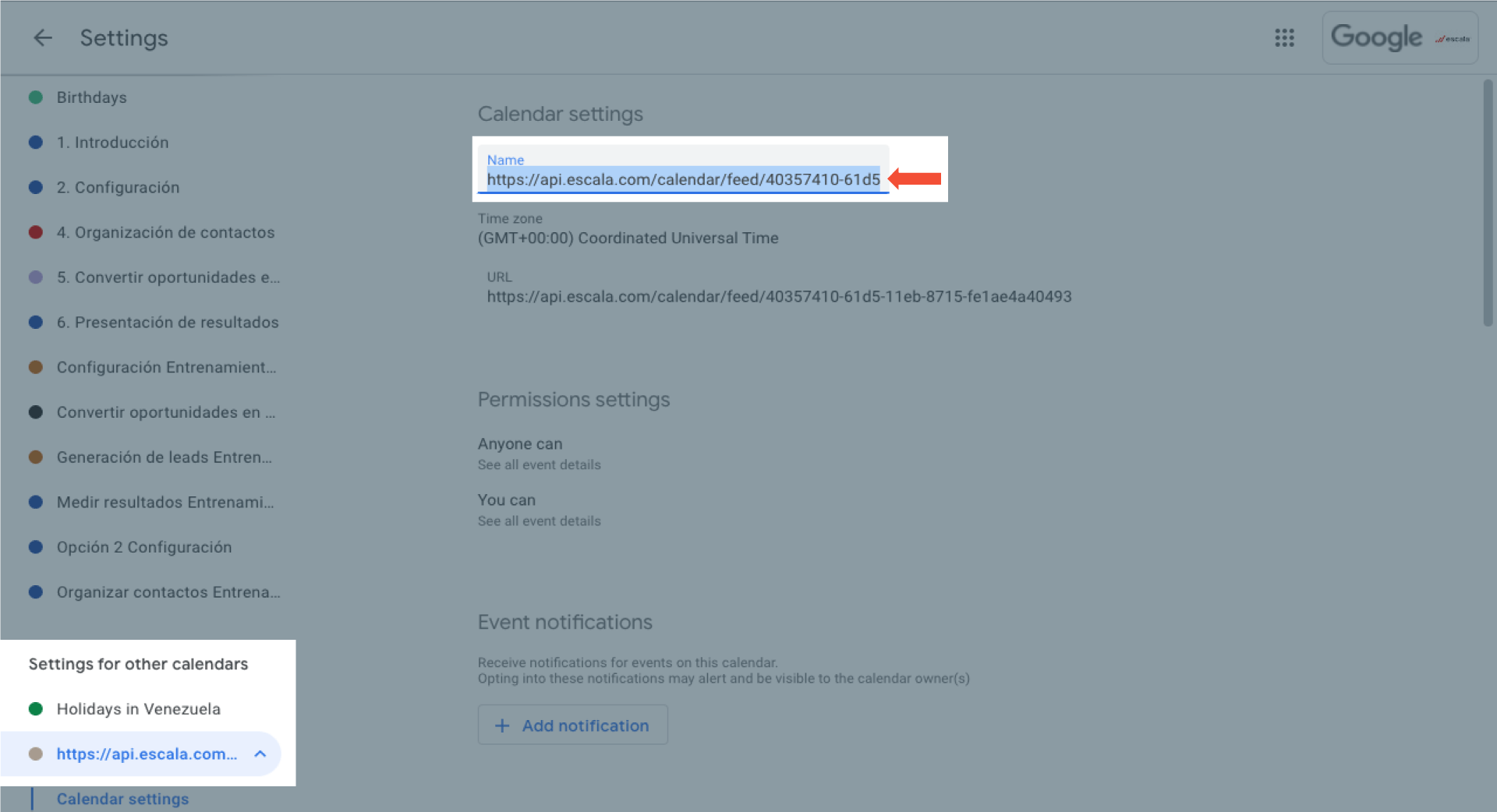Click the Settings page title
1497x812 pixels.
coord(124,37)
